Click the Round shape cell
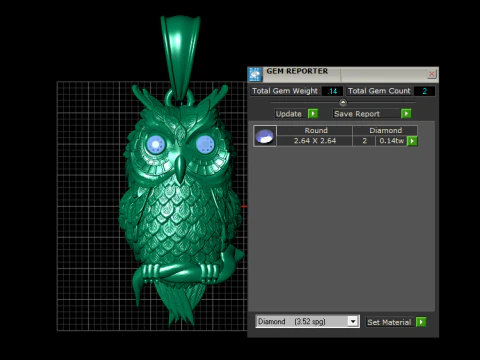This screenshot has width=480, height=360. coord(315,130)
